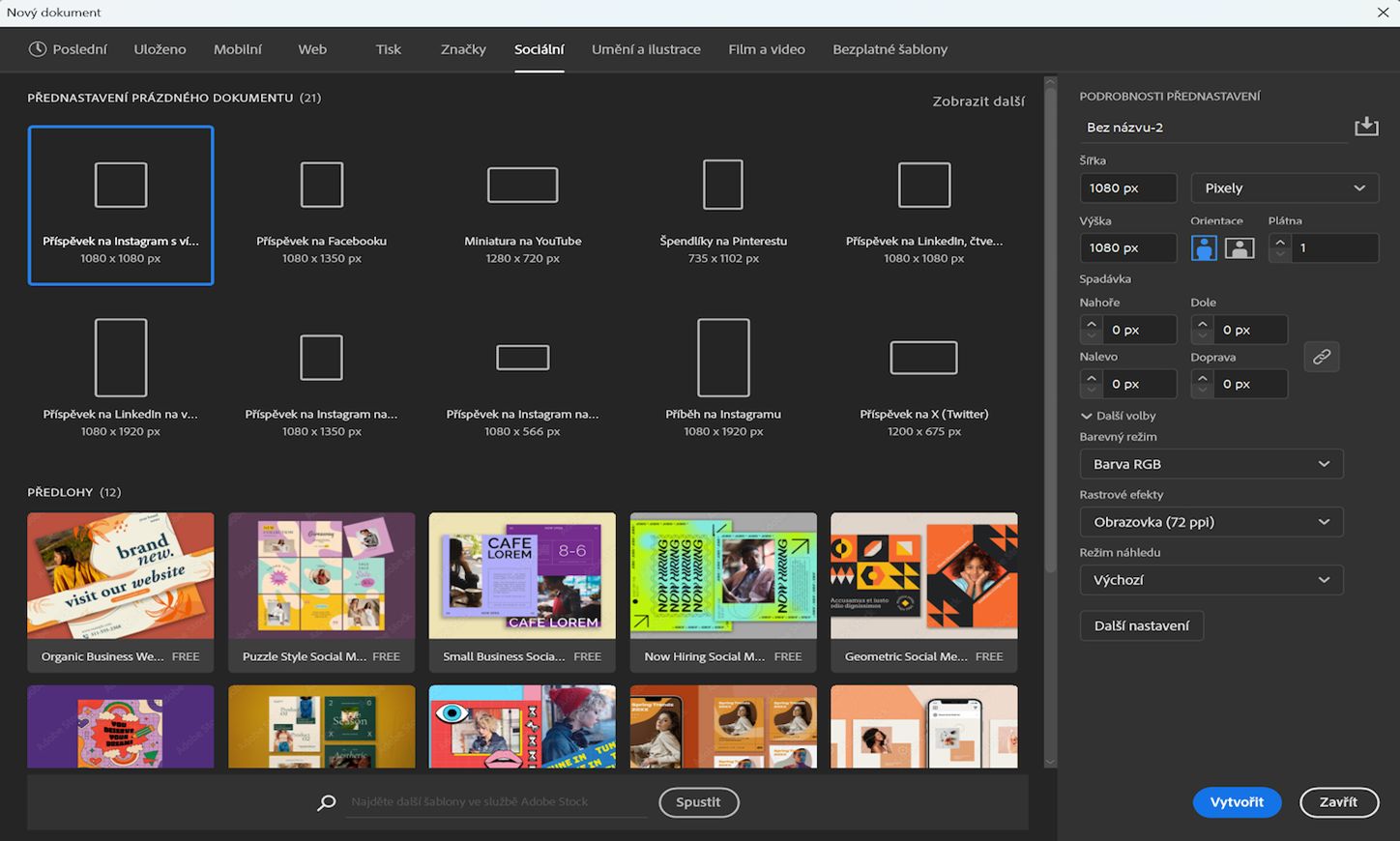
Task: Increase the Nahoře bleed value with the stepper
Action: (1092, 324)
